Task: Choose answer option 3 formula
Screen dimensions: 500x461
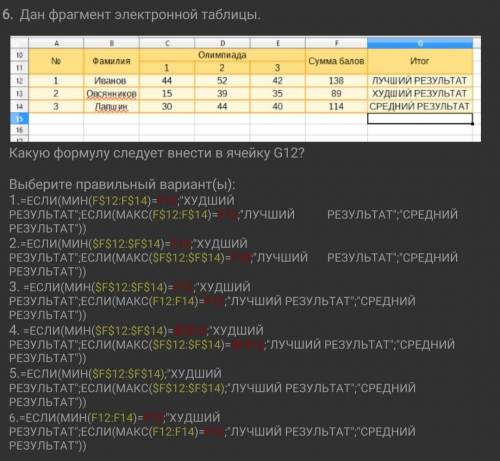Action: pyautogui.click(x=212, y=301)
